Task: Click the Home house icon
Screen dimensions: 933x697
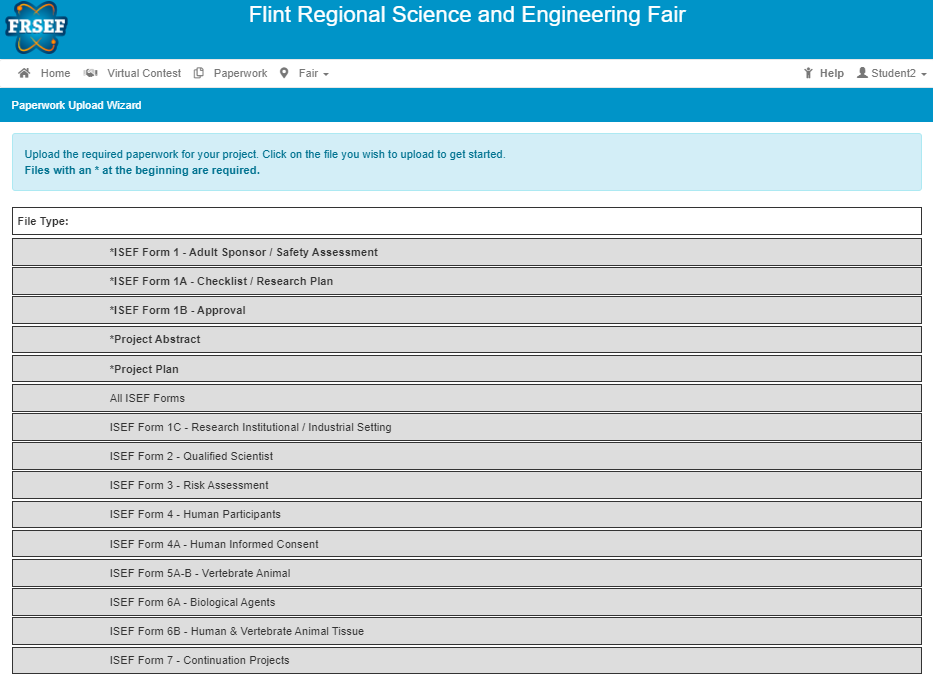Action: click(24, 73)
